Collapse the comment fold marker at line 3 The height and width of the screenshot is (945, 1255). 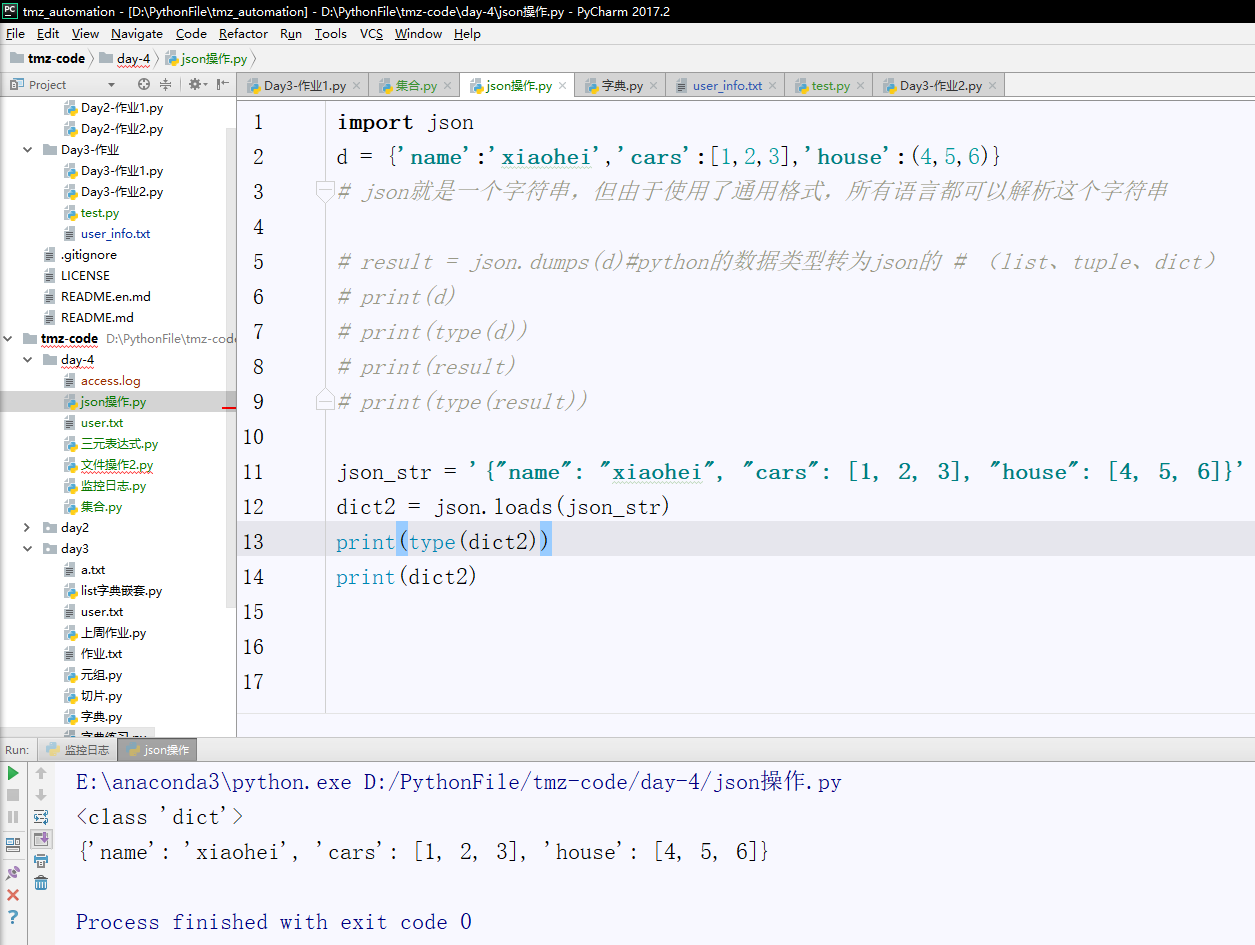(324, 190)
